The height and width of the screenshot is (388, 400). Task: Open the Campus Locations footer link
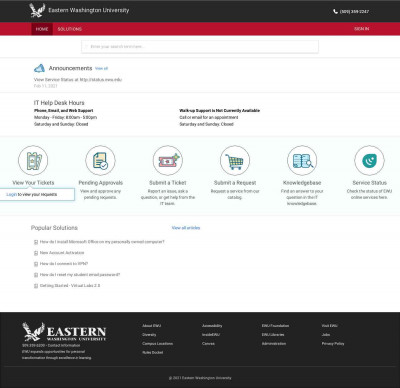[x=157, y=344]
